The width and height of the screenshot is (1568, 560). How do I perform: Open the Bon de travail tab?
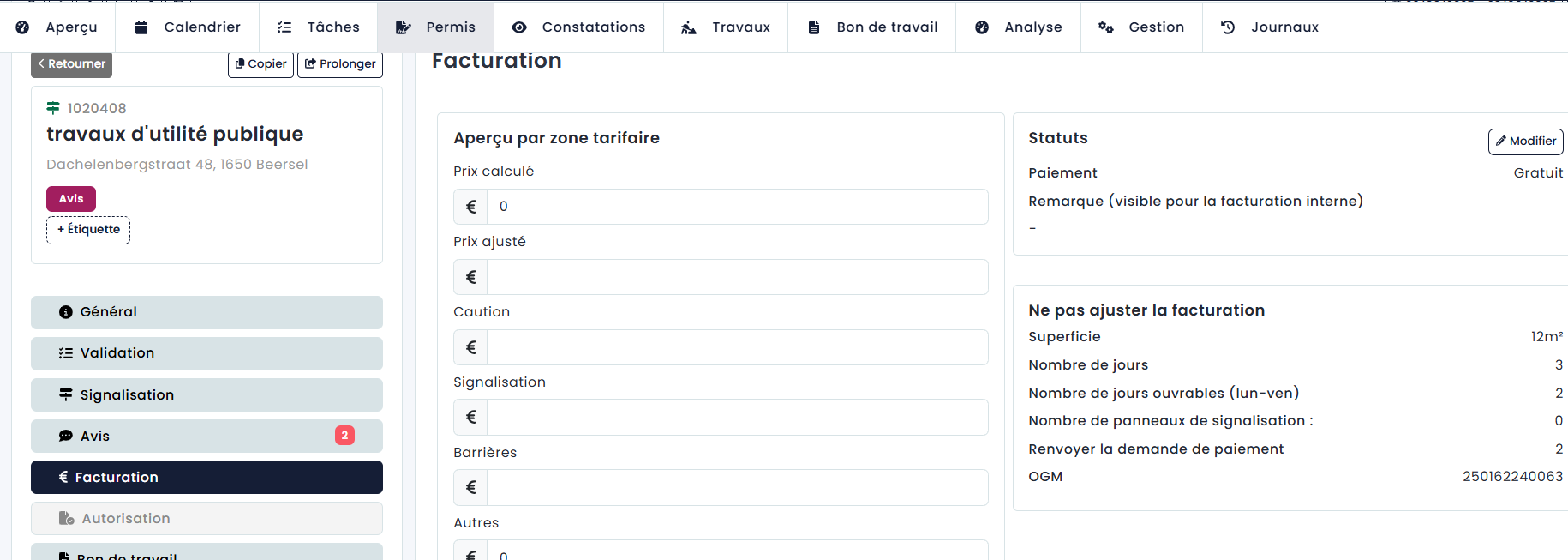click(x=872, y=27)
